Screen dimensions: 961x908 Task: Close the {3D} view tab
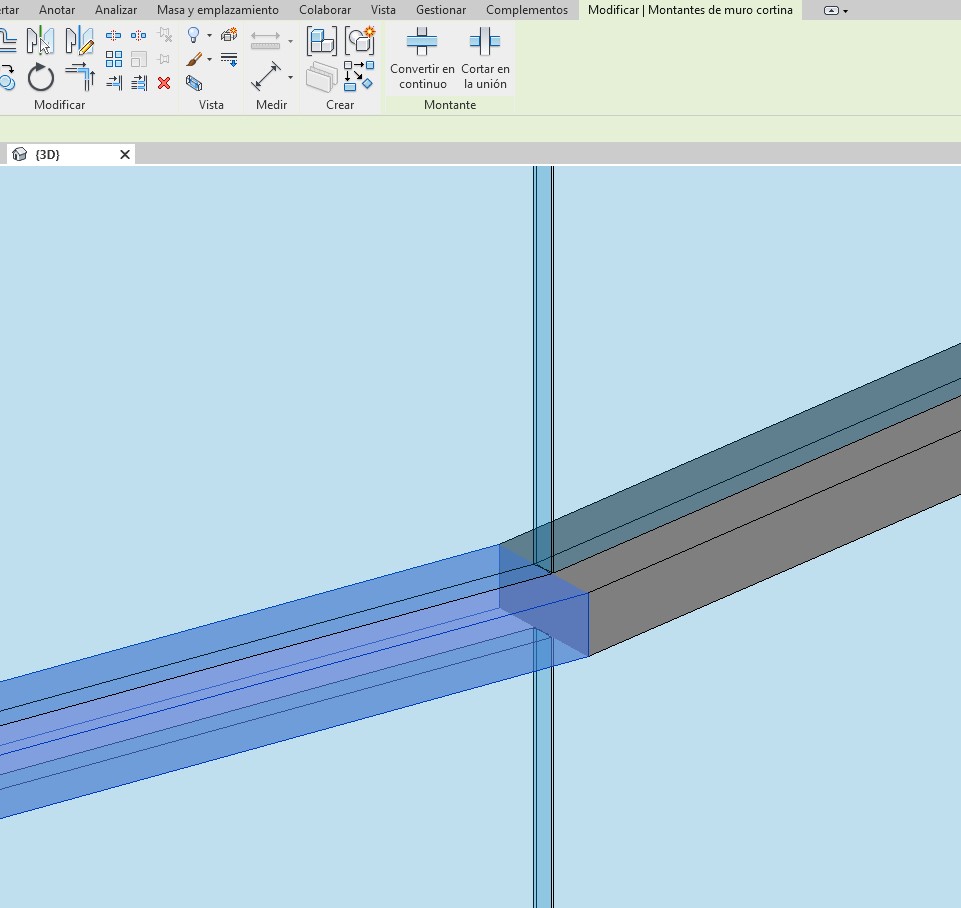pyautogui.click(x=125, y=155)
